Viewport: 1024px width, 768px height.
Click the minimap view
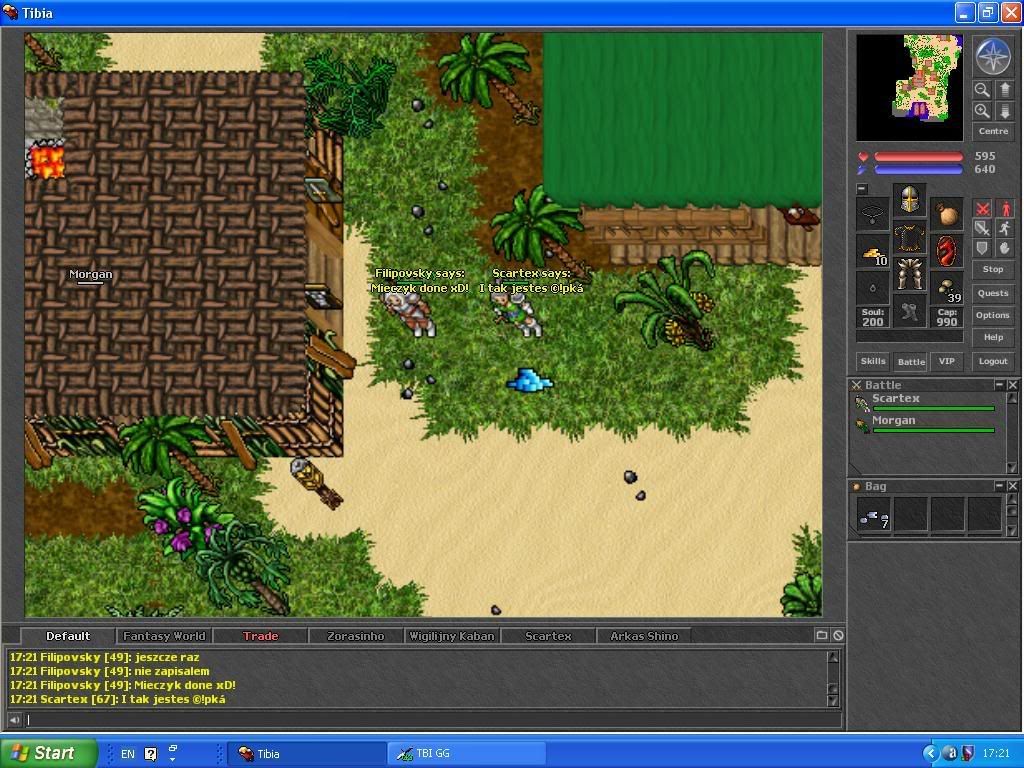pos(910,88)
